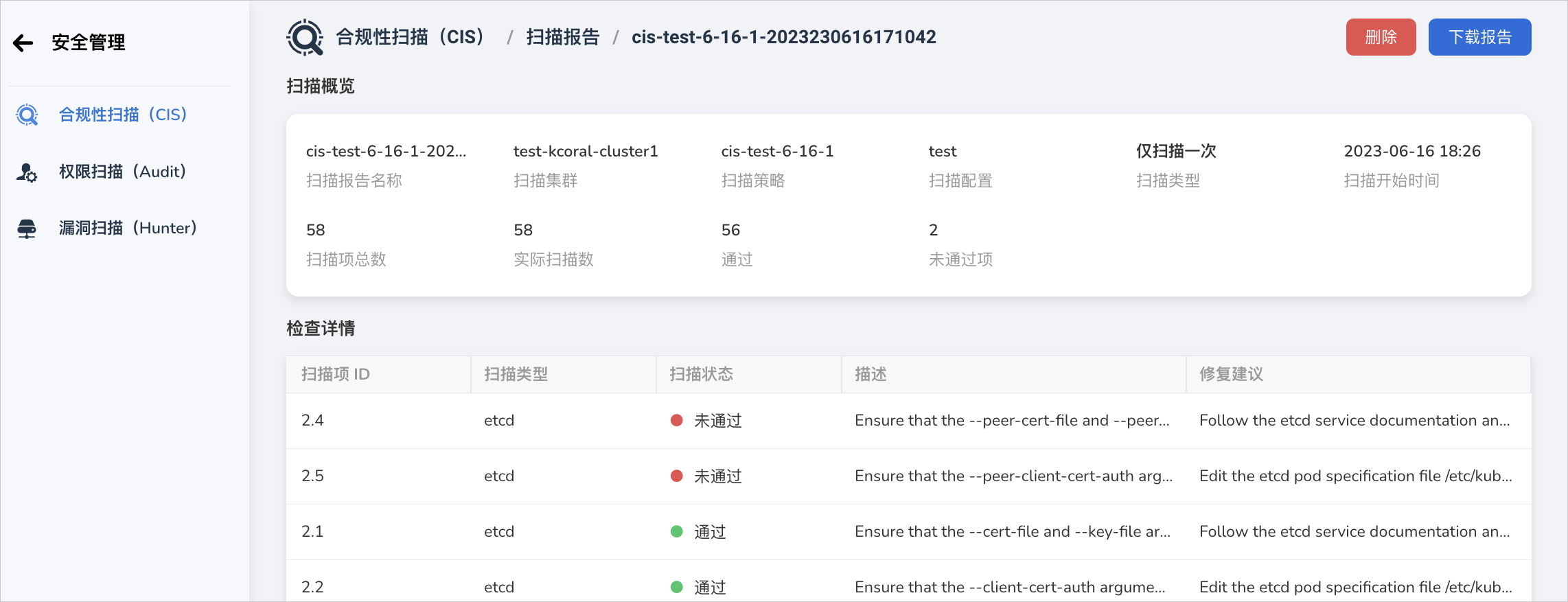
Task: Click the 58 above 扫描项总数
Action: [316, 230]
